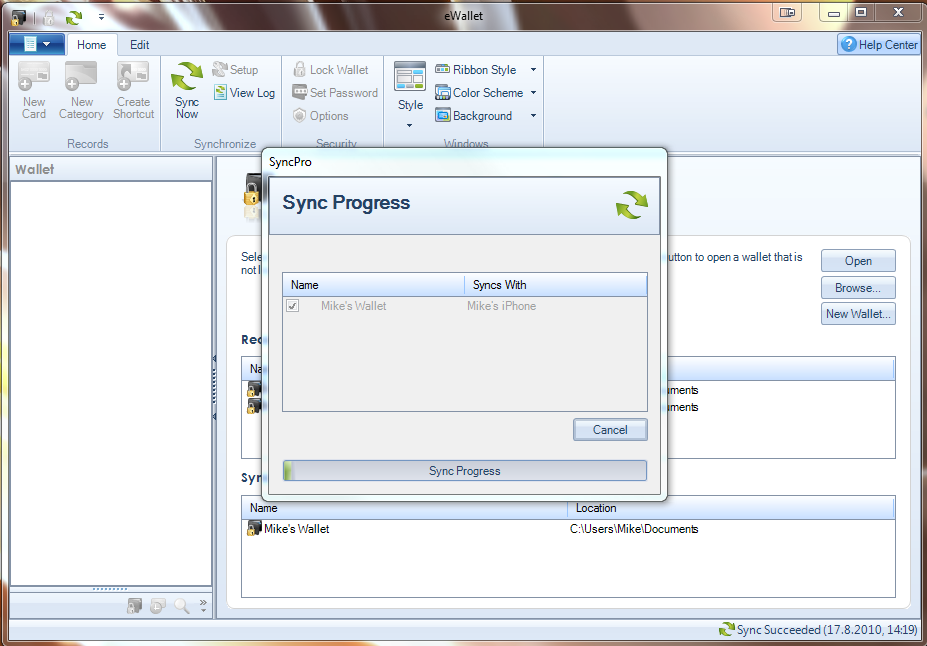The width and height of the screenshot is (927, 646).
Task: Click the New Wallet... button
Action: [x=858, y=314]
